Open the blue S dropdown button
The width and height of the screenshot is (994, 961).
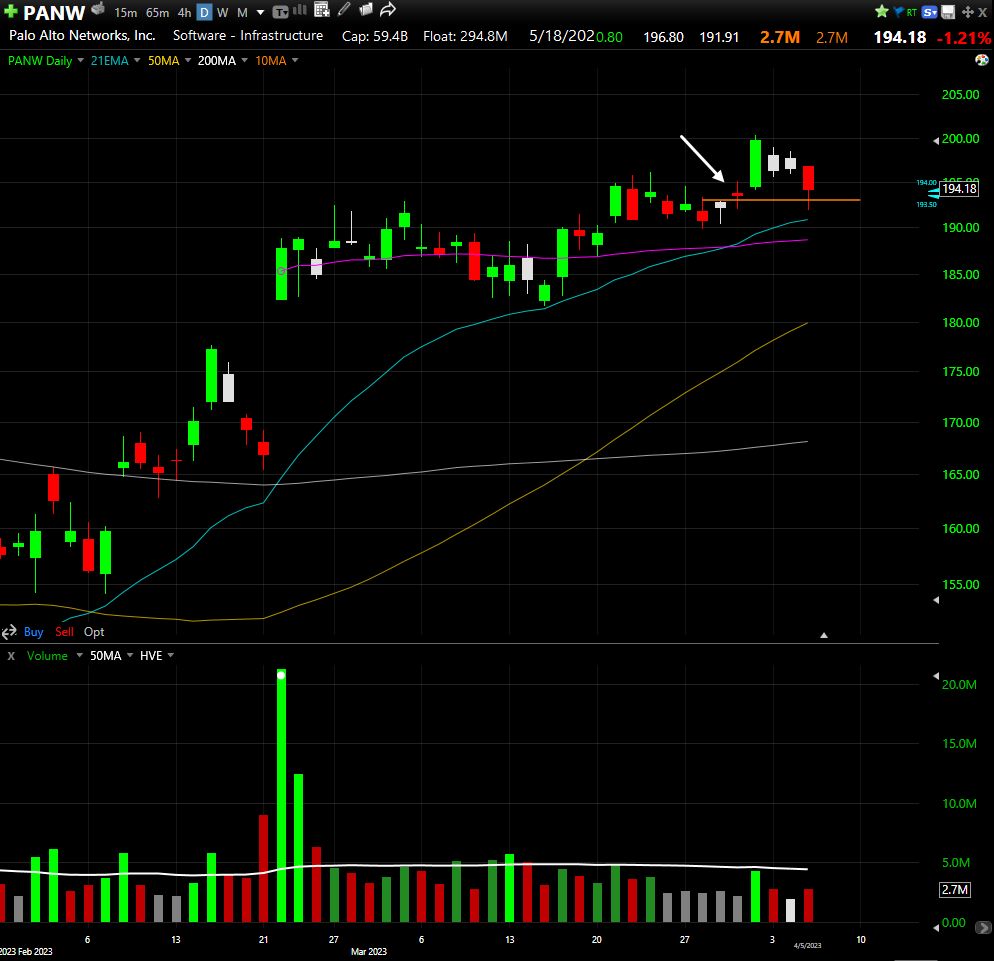(x=930, y=12)
